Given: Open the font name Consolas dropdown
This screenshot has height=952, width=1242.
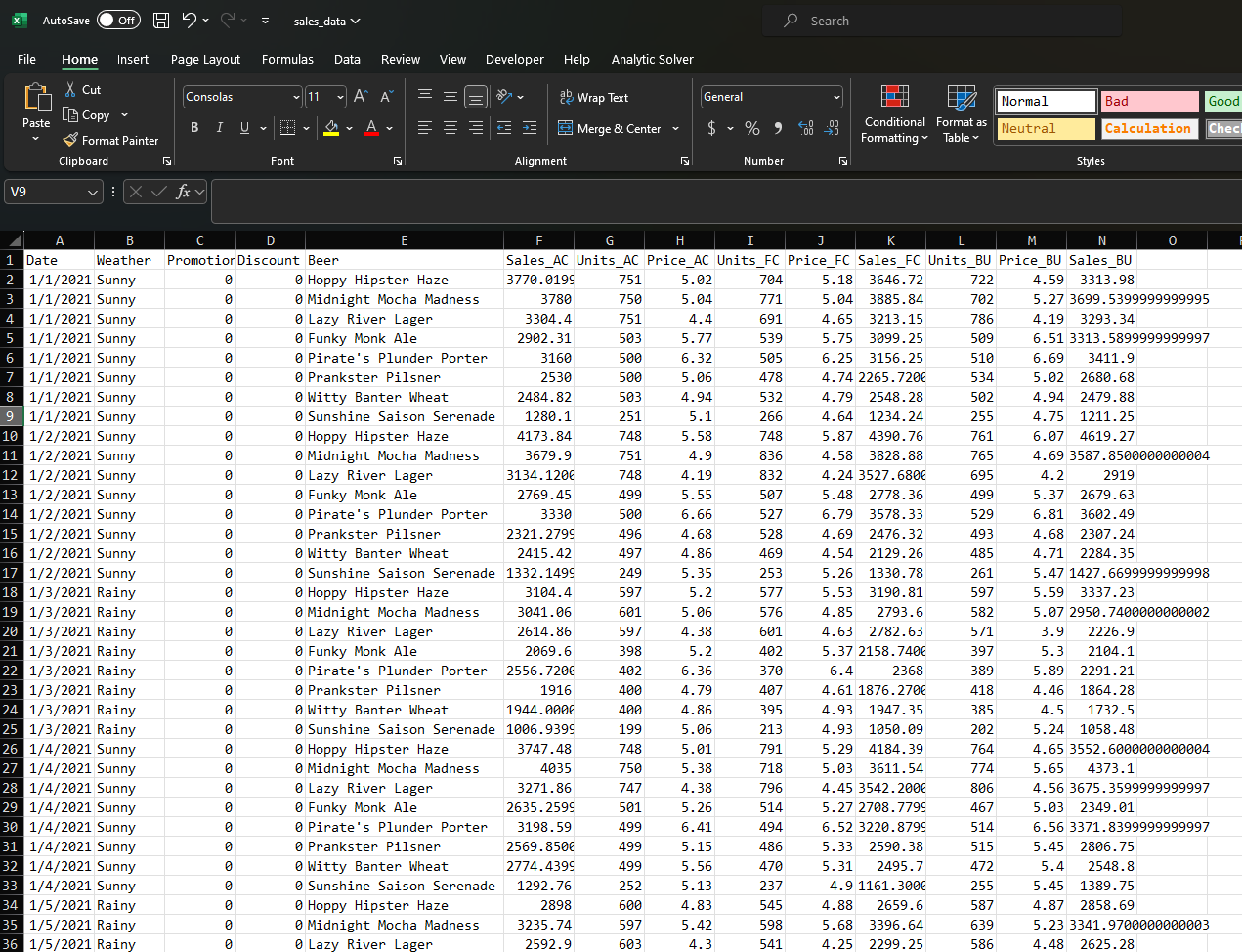Looking at the screenshot, I should click(296, 97).
